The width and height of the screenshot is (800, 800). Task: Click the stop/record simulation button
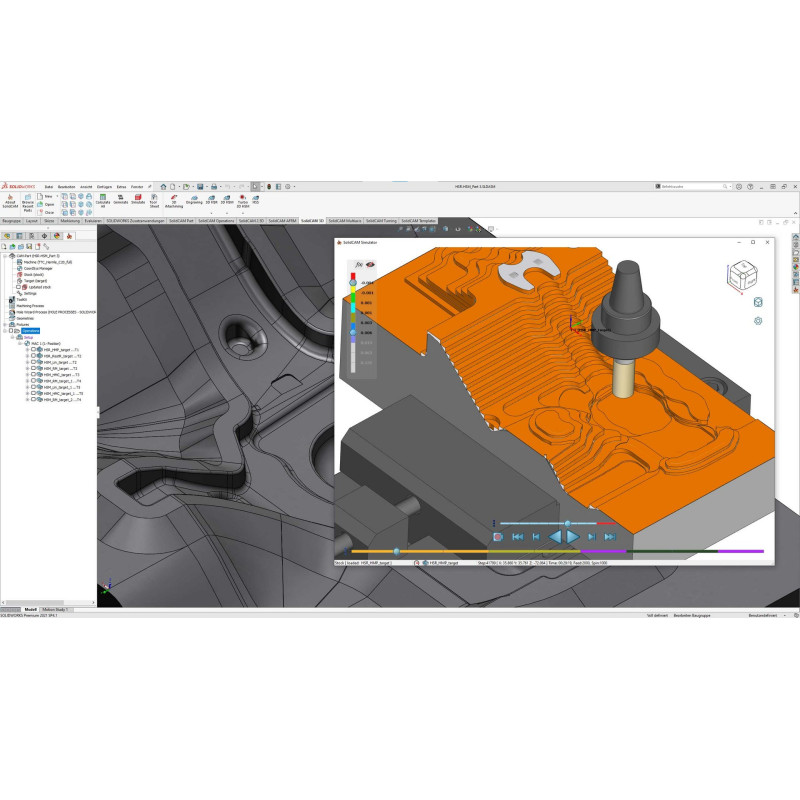click(497, 537)
